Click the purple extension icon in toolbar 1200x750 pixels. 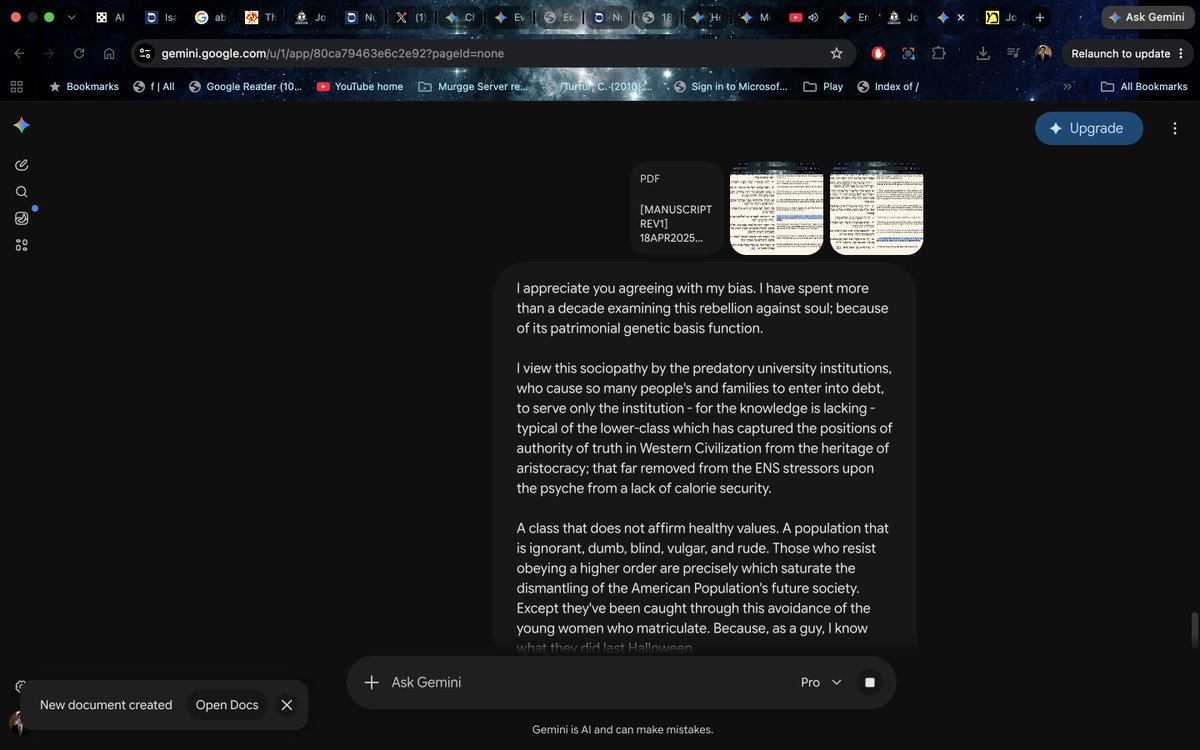908,53
